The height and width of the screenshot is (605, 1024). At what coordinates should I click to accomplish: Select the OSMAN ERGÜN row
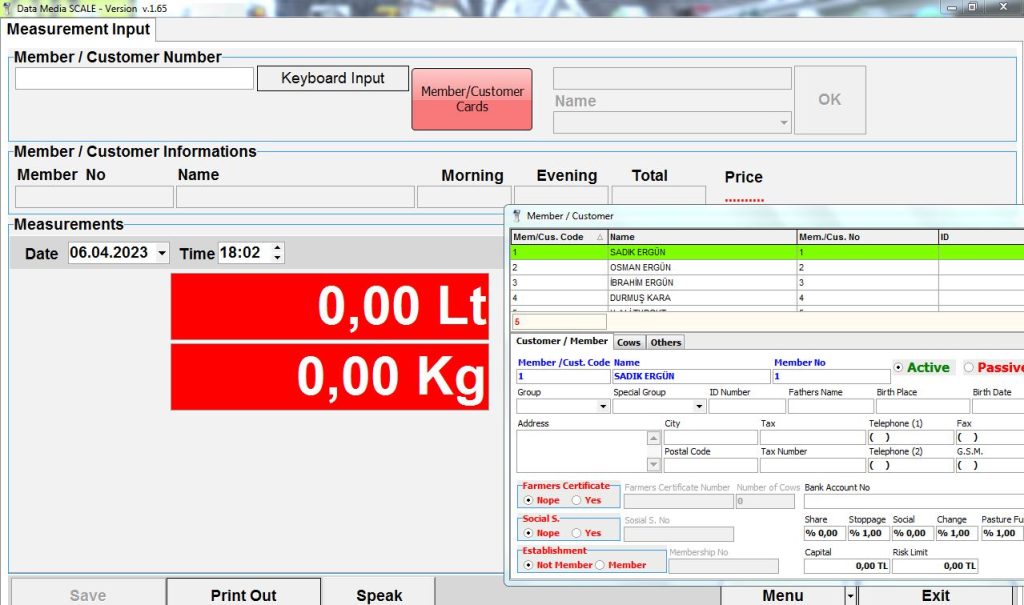767,267
